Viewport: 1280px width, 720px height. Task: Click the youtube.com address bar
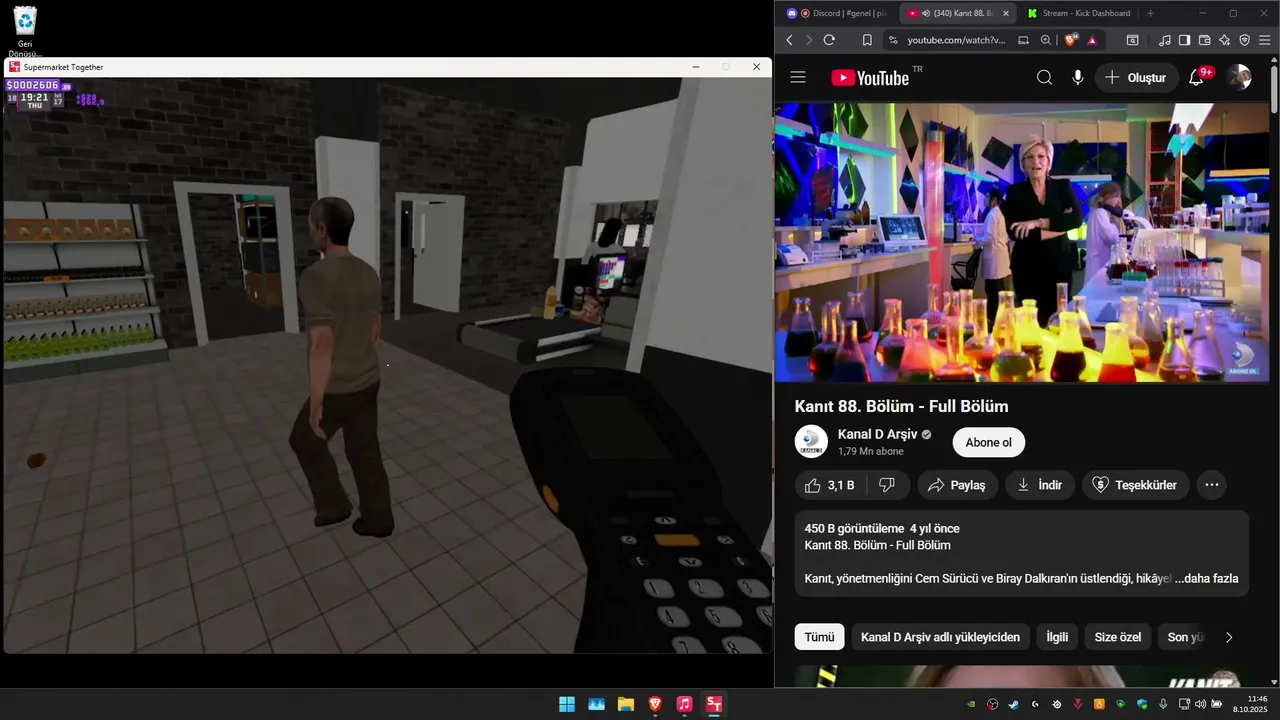(955, 40)
